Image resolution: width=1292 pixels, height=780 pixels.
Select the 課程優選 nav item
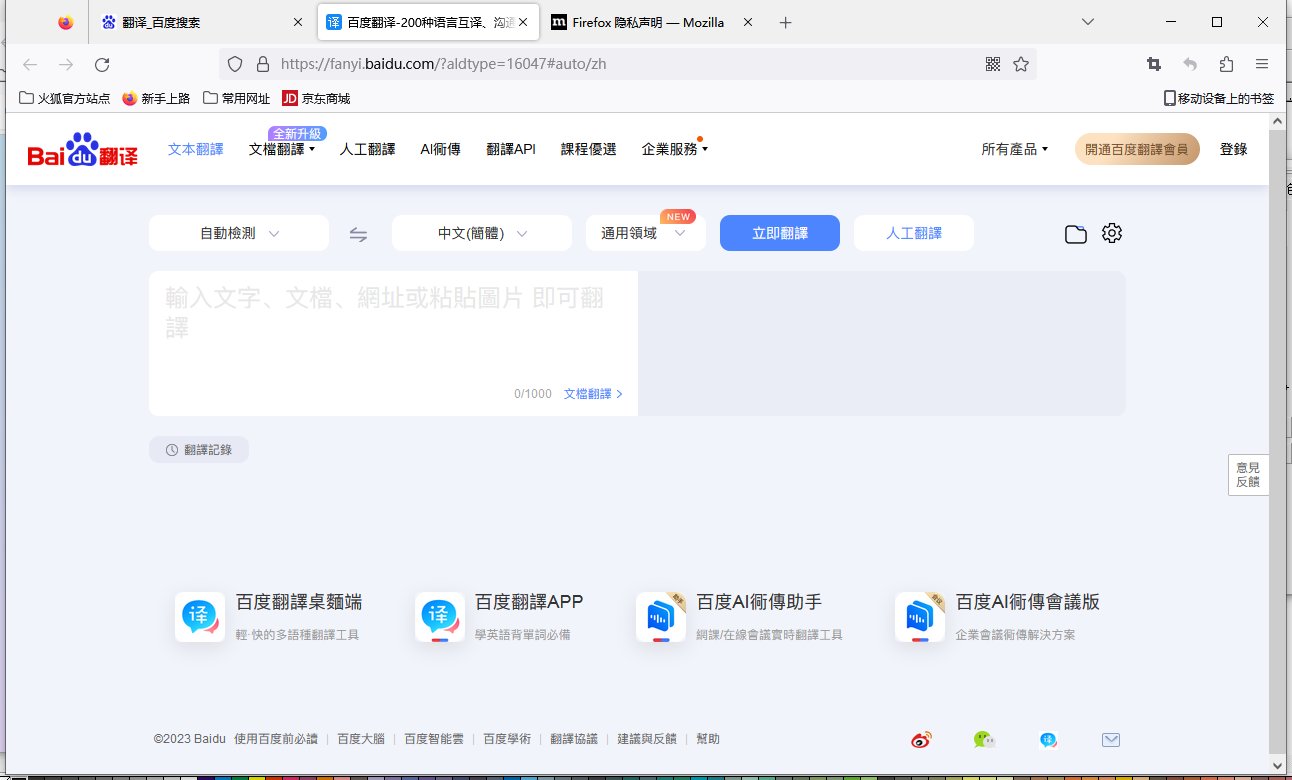tap(588, 149)
